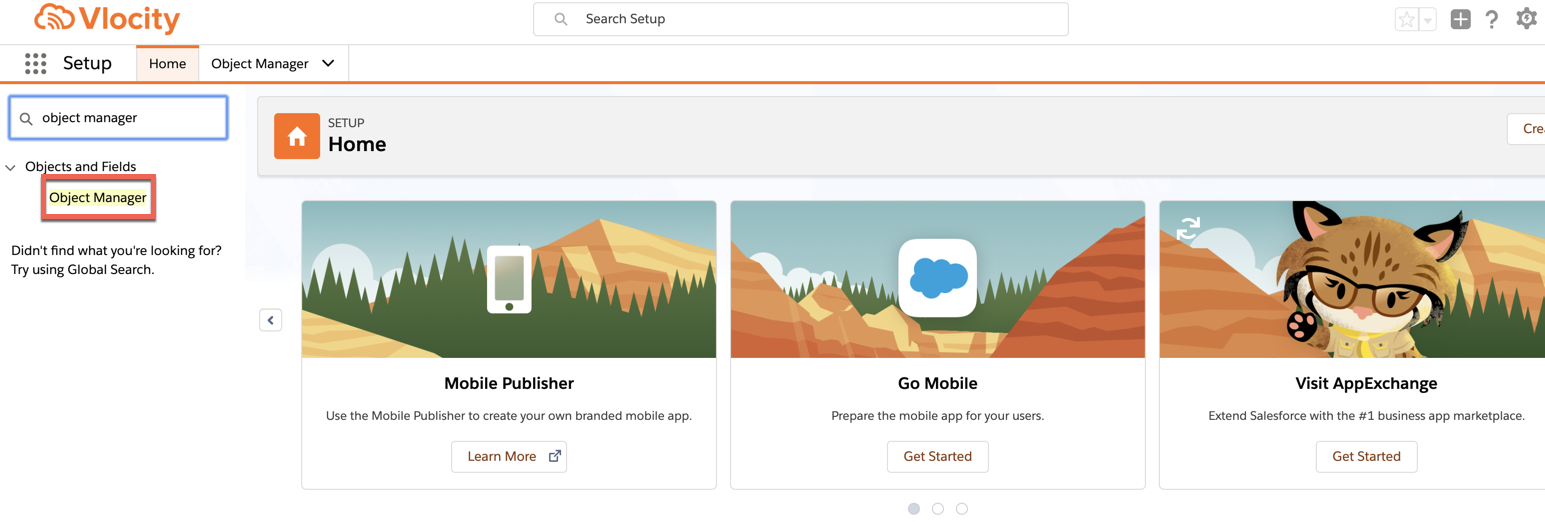
Task: Click the Go Mobile cloud app icon
Action: [x=937, y=278]
